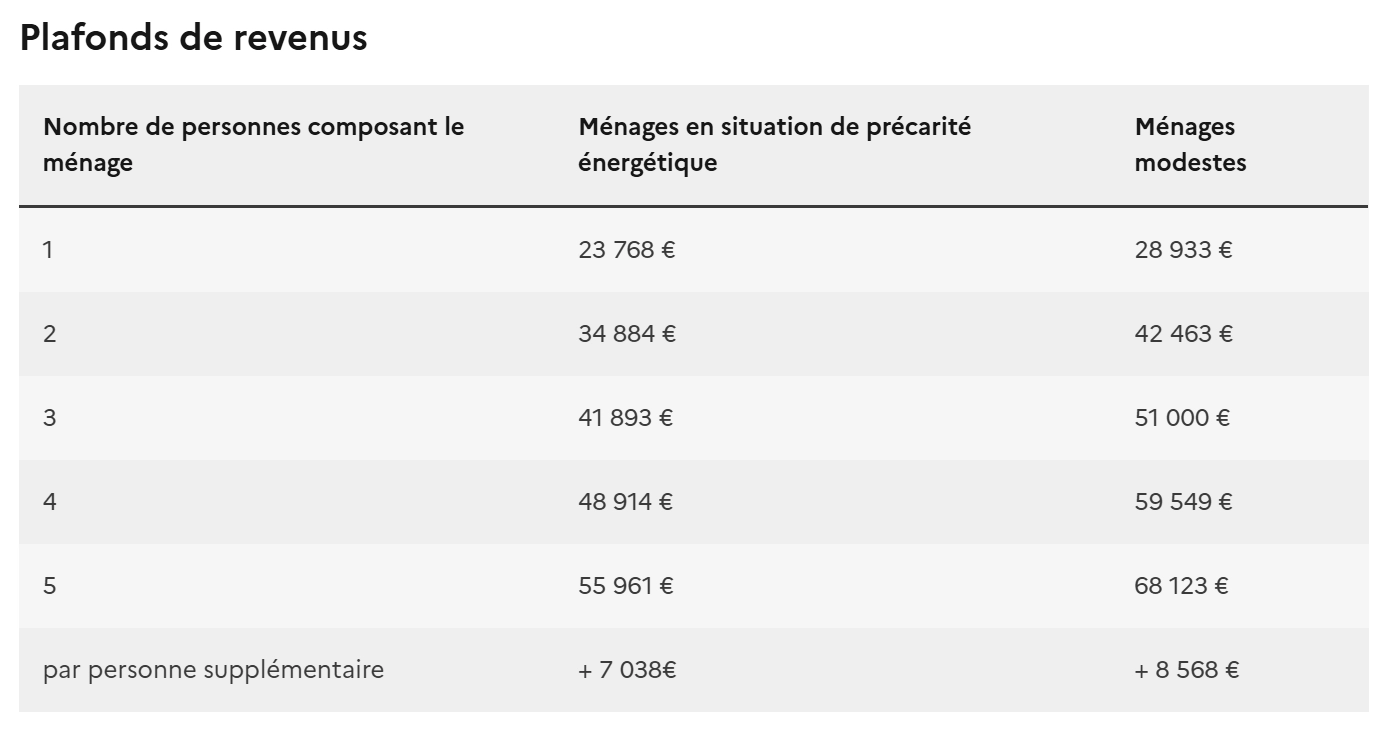Select the 28 933 € amount
The image size is (1393, 733).
click(x=1183, y=250)
